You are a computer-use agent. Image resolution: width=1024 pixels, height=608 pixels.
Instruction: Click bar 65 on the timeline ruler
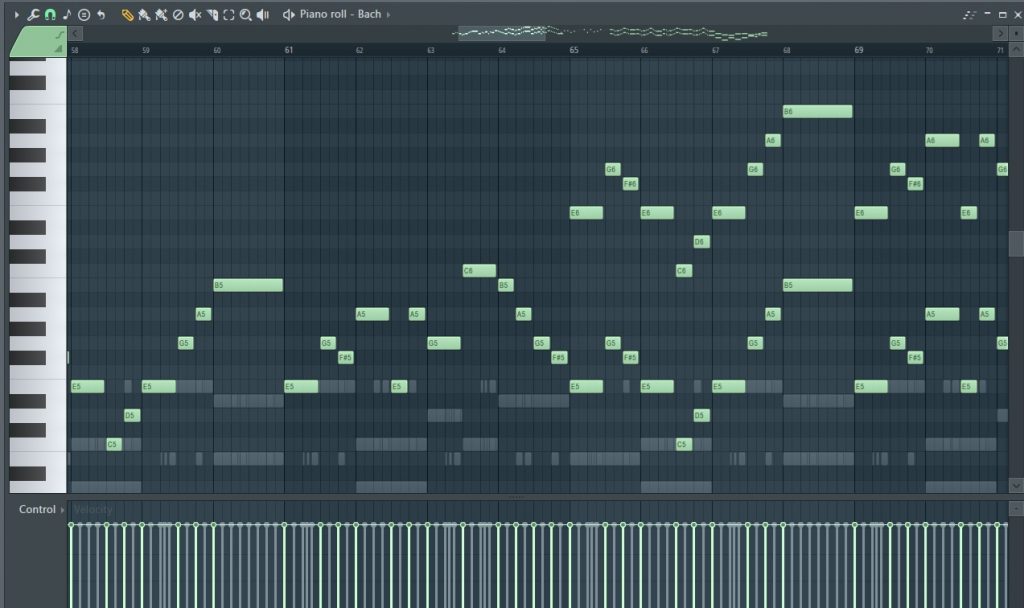574,49
